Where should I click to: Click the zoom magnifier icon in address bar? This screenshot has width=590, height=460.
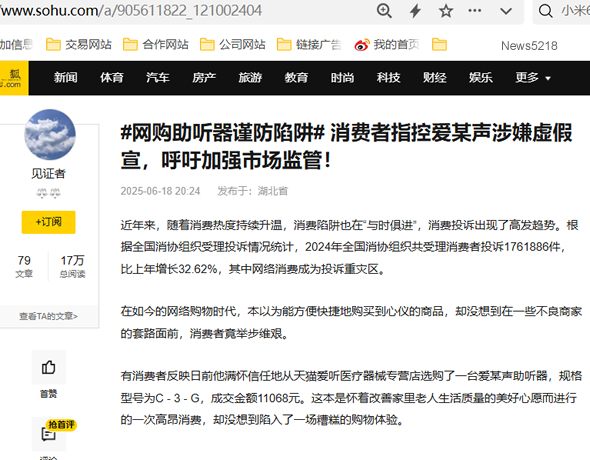[x=384, y=11]
